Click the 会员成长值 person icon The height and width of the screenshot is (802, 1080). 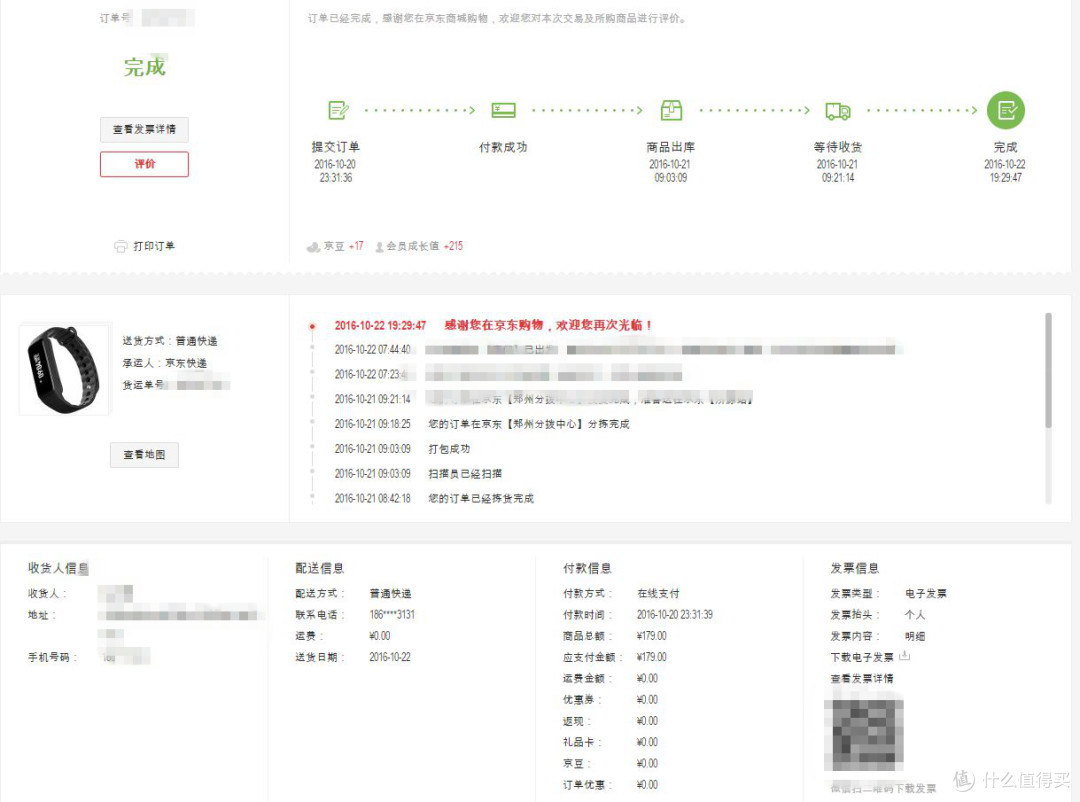click(x=379, y=247)
